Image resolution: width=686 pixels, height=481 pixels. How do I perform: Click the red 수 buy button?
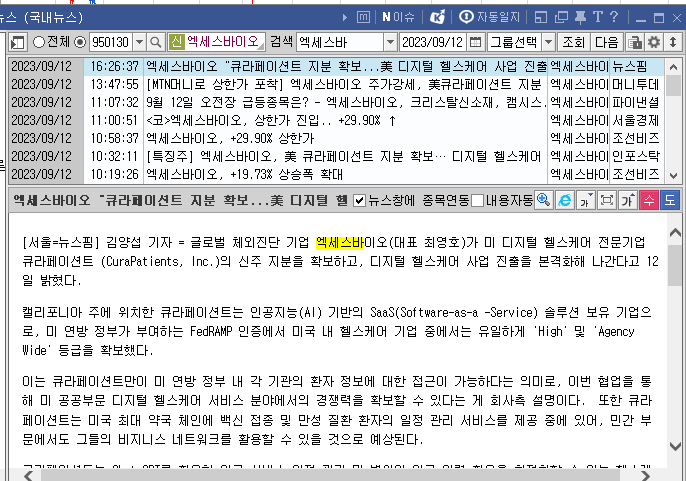pos(649,200)
